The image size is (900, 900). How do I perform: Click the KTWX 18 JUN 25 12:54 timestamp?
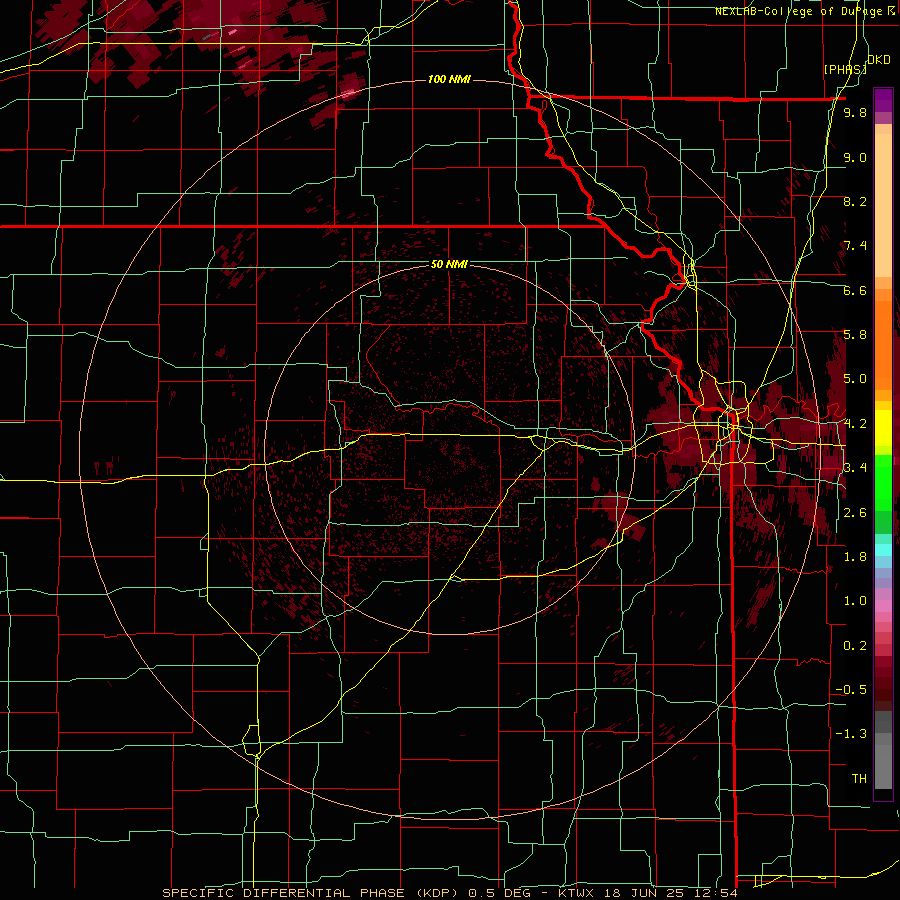648,893
